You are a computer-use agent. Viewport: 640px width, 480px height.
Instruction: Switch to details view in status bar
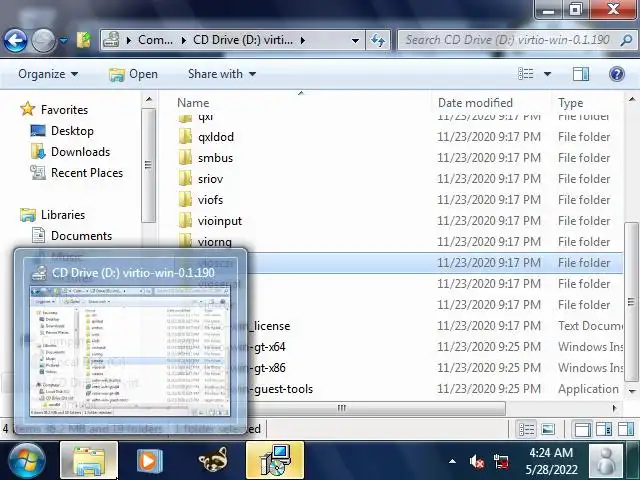point(526,429)
